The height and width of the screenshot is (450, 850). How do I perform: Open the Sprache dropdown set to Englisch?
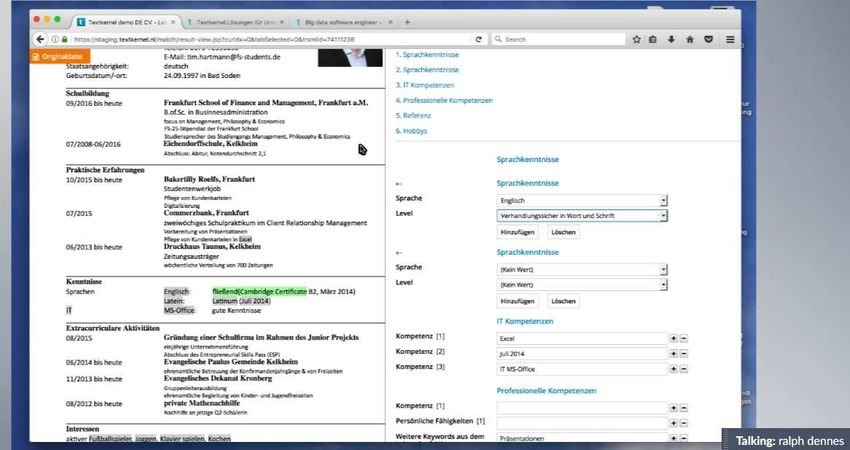582,201
